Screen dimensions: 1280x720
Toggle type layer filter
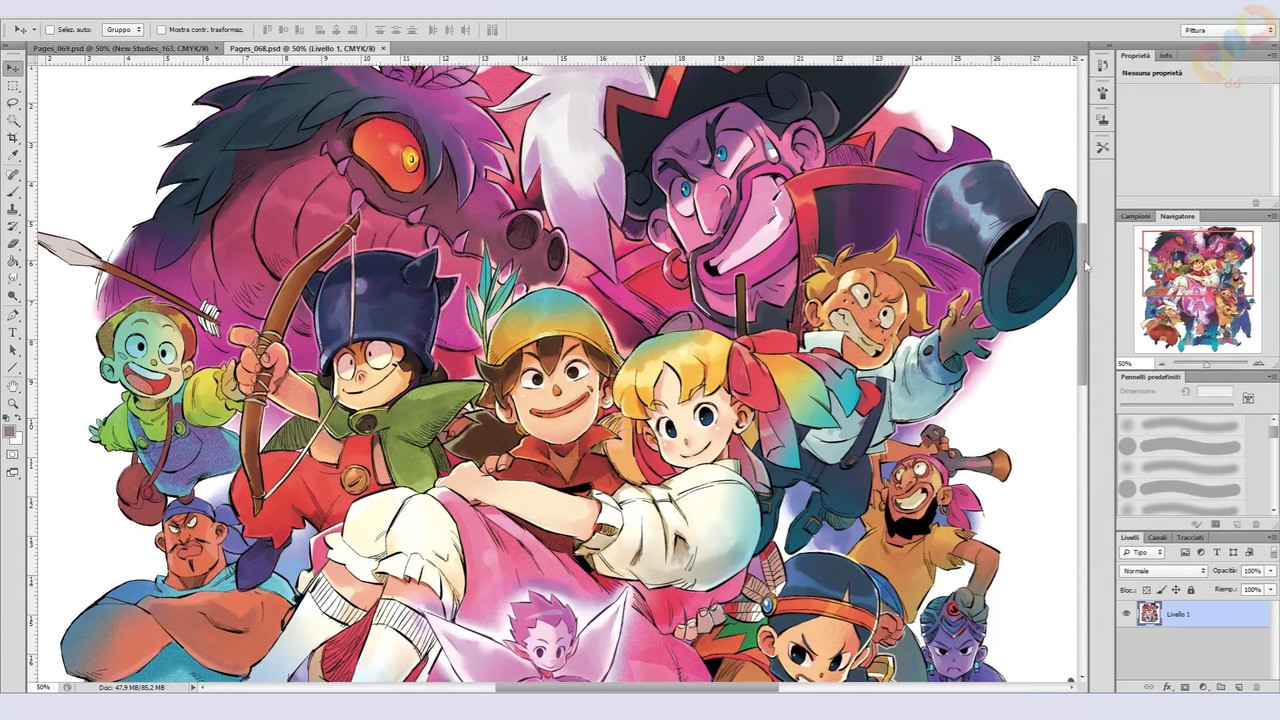[x=1217, y=552]
